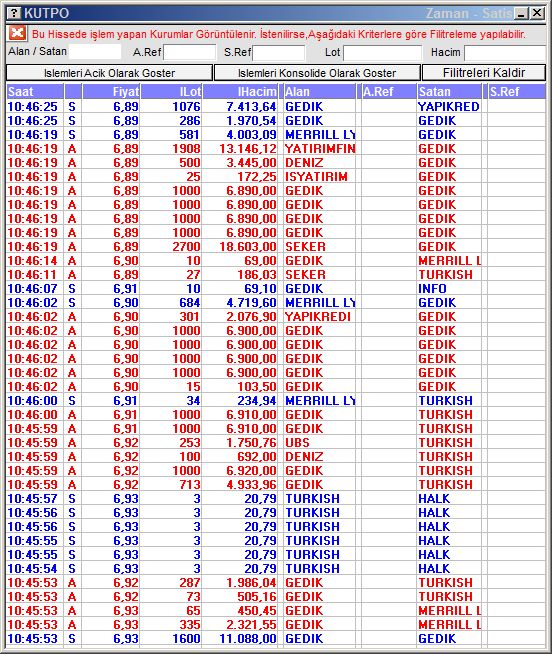This screenshot has height=654, width=552.
Task: Select the hacim cell 172,25
Action: (240, 176)
